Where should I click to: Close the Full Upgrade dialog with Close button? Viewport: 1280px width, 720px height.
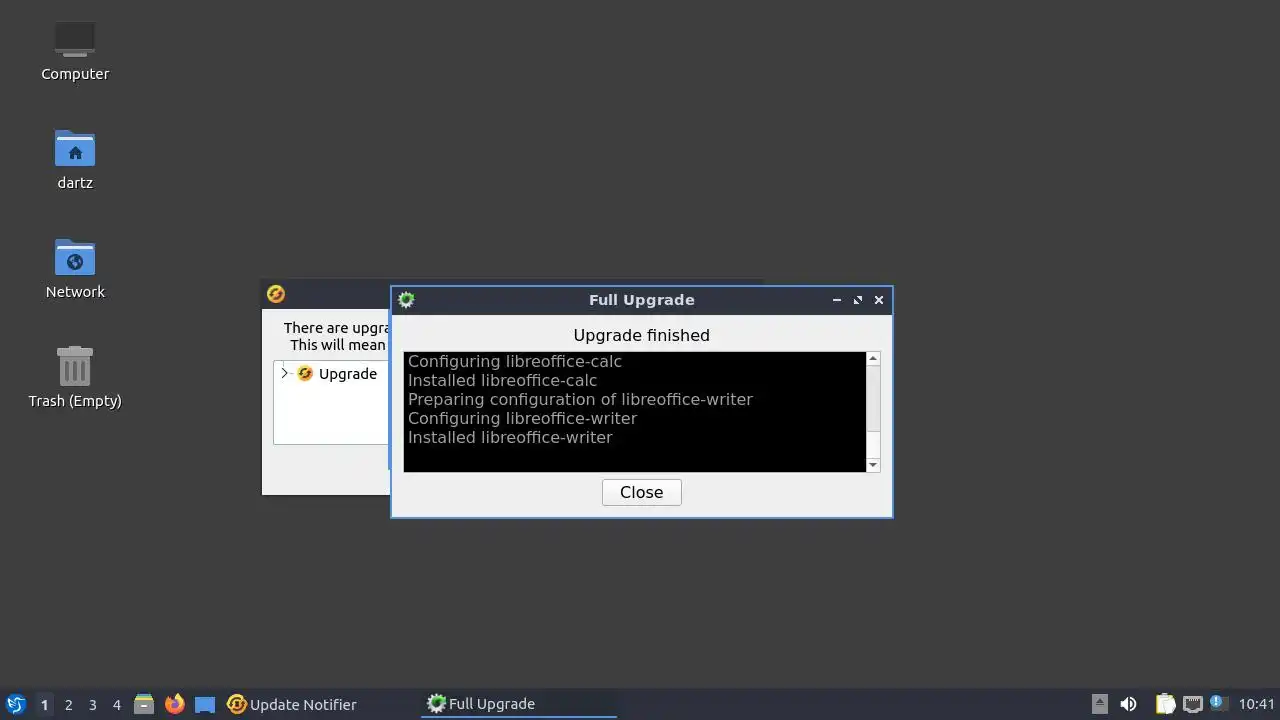tap(642, 492)
